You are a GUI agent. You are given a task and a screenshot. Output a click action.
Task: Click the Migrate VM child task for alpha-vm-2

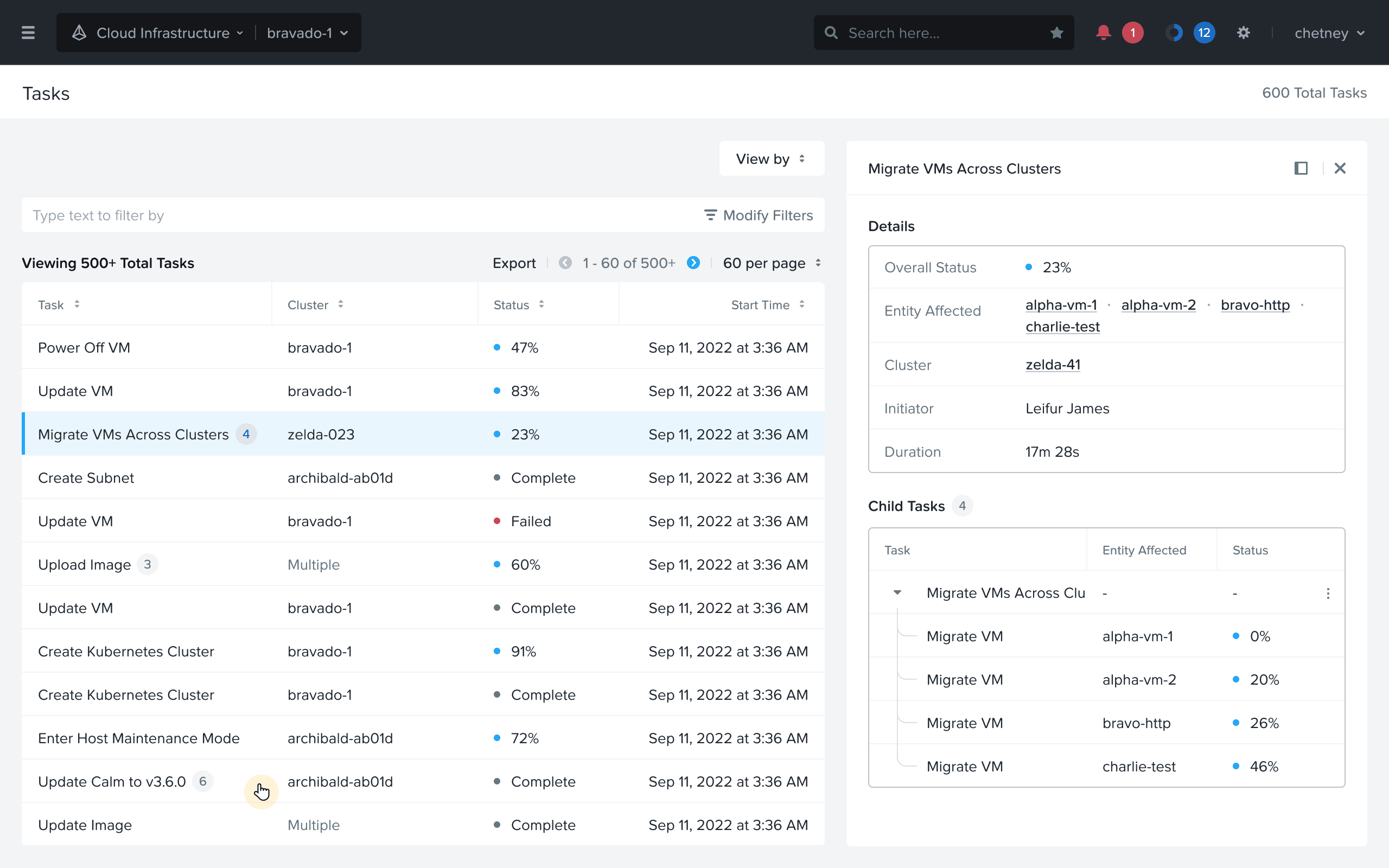(x=964, y=679)
